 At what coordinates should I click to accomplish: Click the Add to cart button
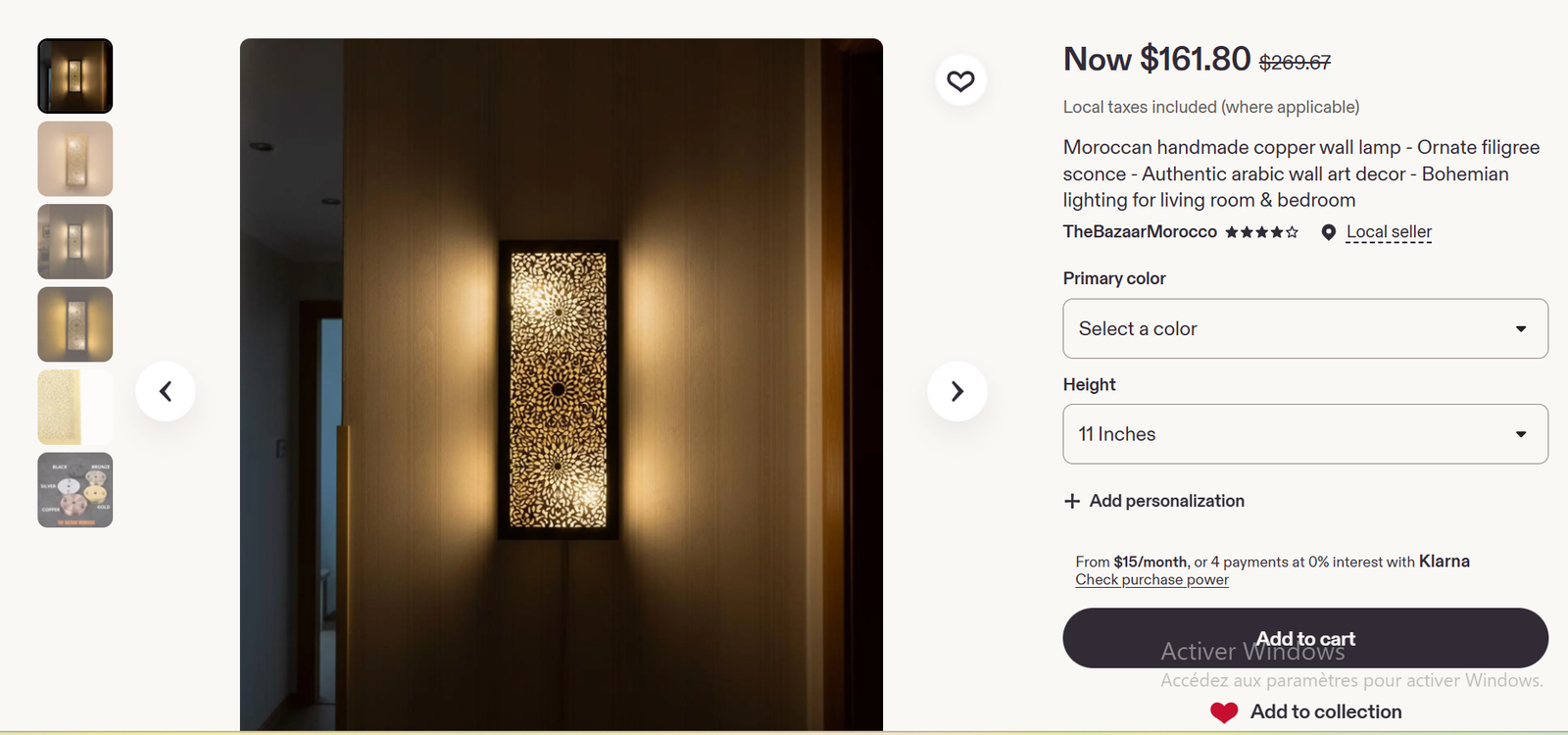[x=1304, y=638]
